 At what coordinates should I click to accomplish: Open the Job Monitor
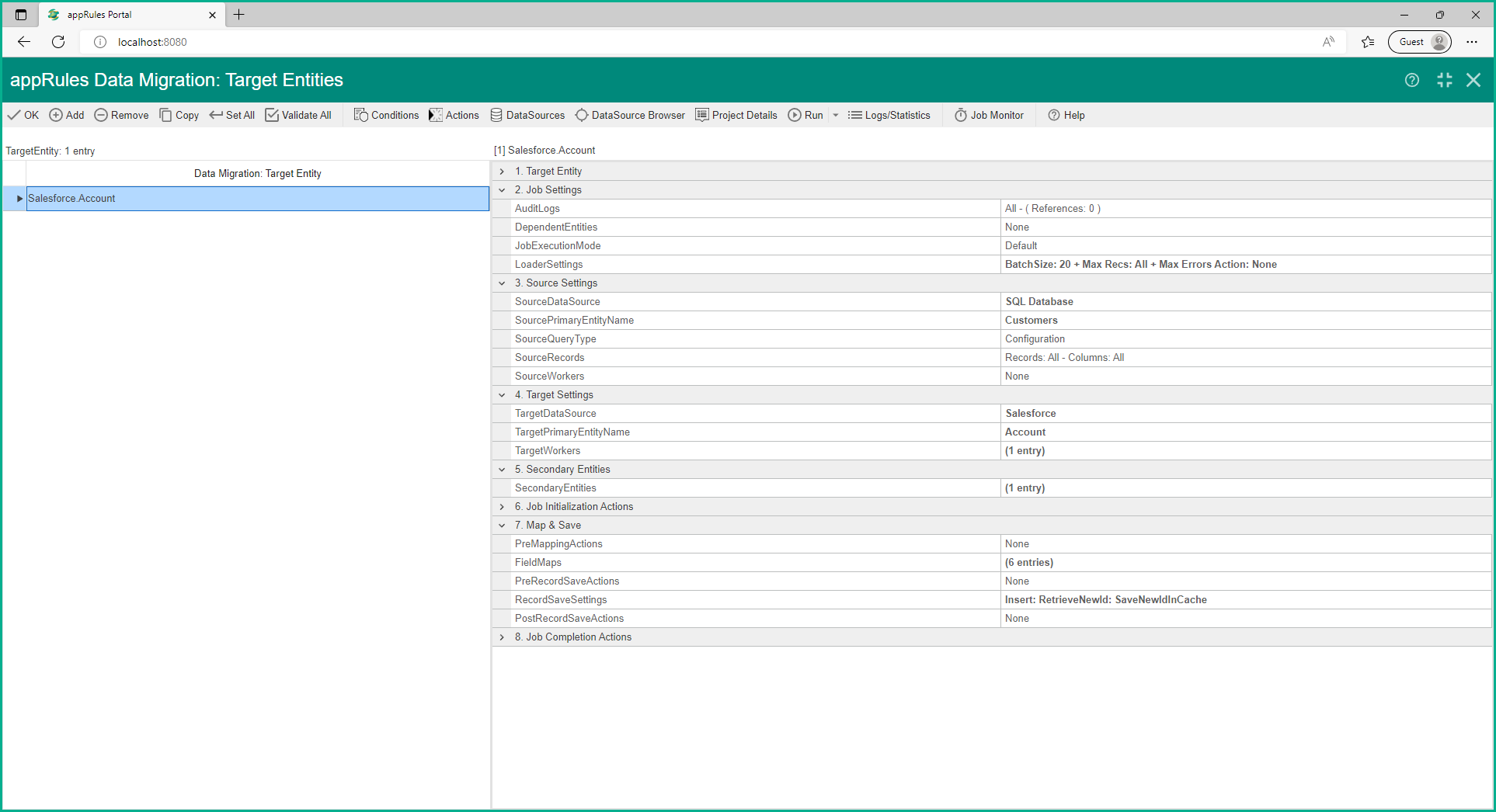click(989, 115)
